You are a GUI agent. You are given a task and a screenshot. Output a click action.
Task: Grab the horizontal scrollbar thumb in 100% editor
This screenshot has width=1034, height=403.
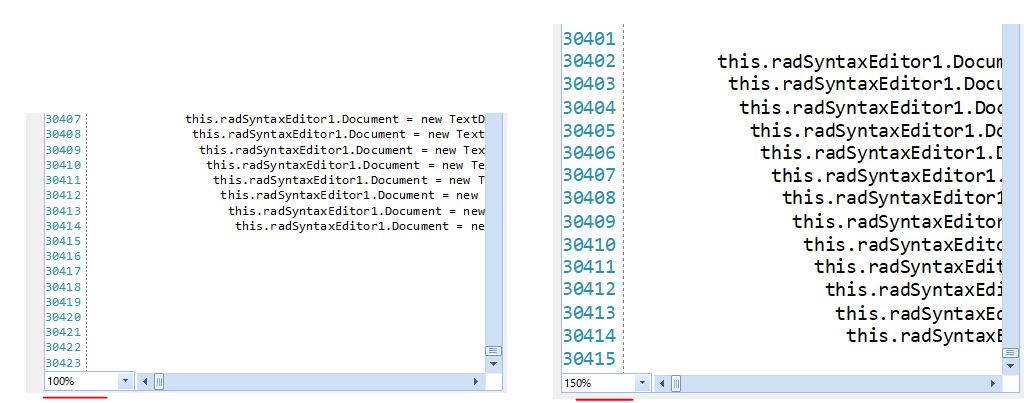point(159,381)
